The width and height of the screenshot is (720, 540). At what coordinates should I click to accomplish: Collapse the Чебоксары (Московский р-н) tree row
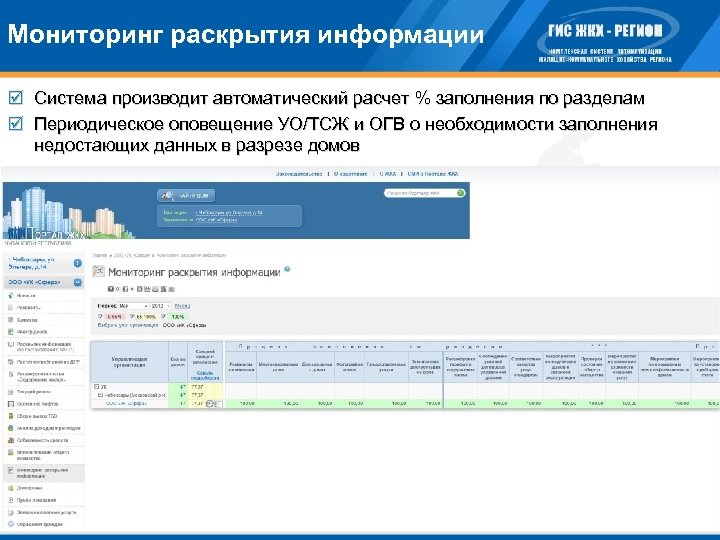(101, 395)
